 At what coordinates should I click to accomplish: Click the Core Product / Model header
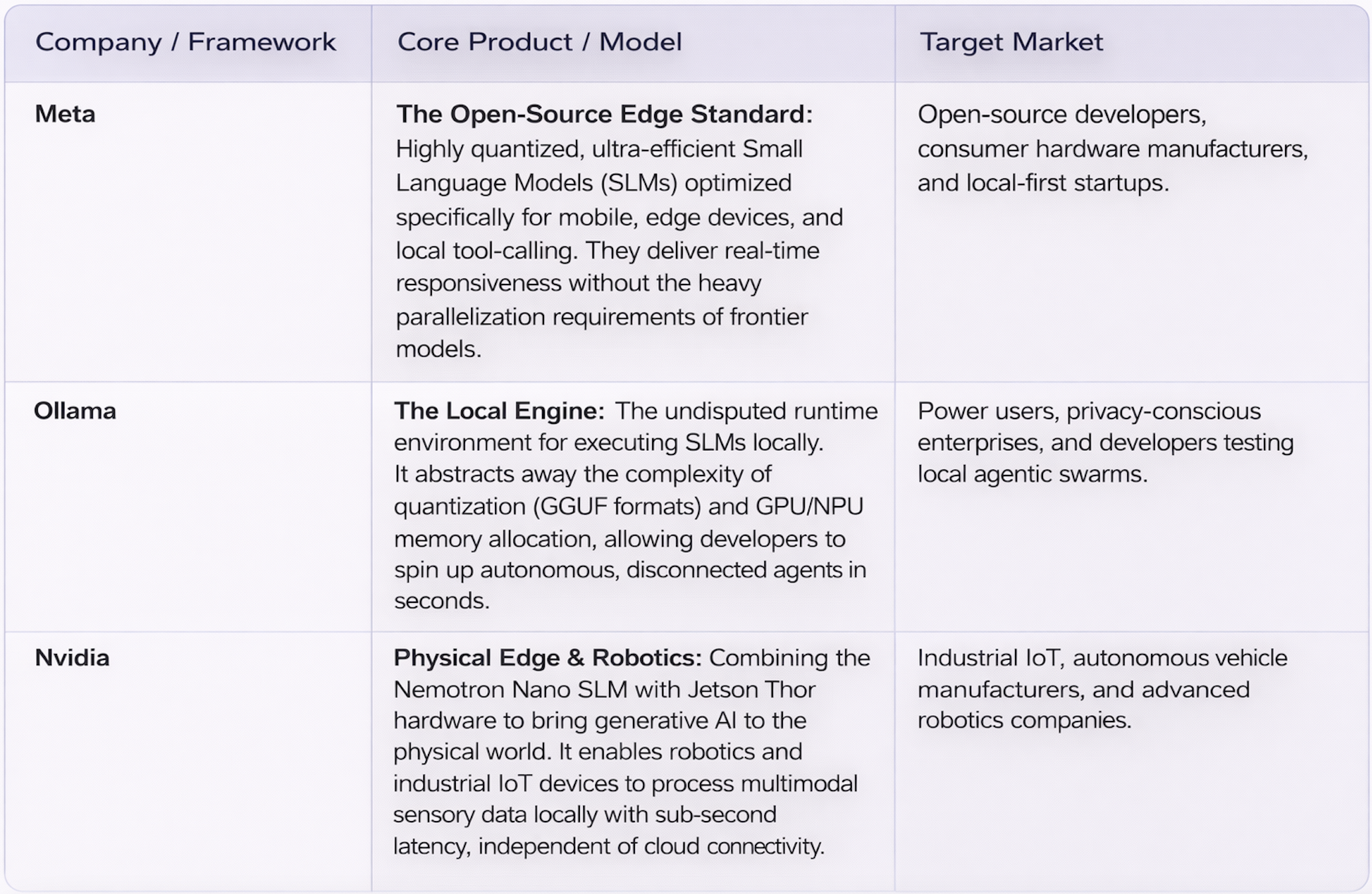pyautogui.click(x=539, y=42)
